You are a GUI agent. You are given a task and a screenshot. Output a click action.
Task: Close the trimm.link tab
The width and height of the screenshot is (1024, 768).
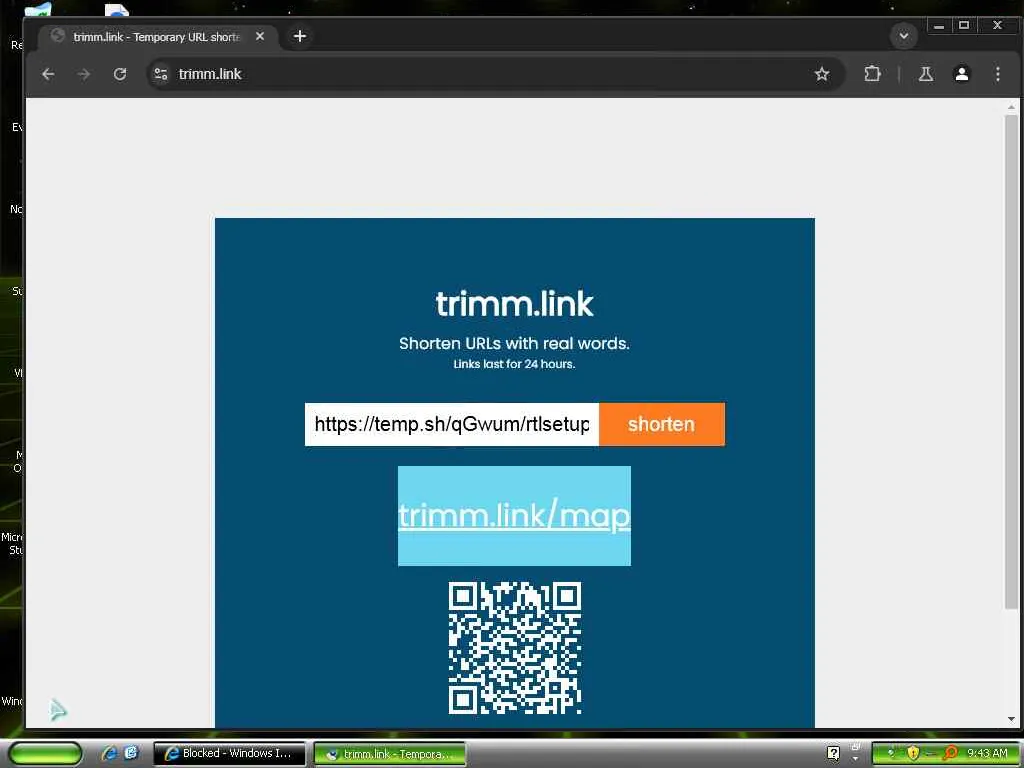[260, 37]
